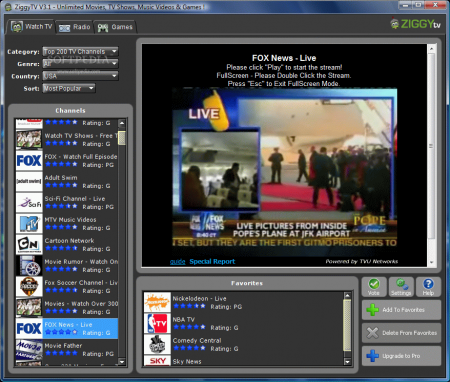The image size is (450, 382).
Task: Click the Radio tab icon
Action: [x=64, y=28]
